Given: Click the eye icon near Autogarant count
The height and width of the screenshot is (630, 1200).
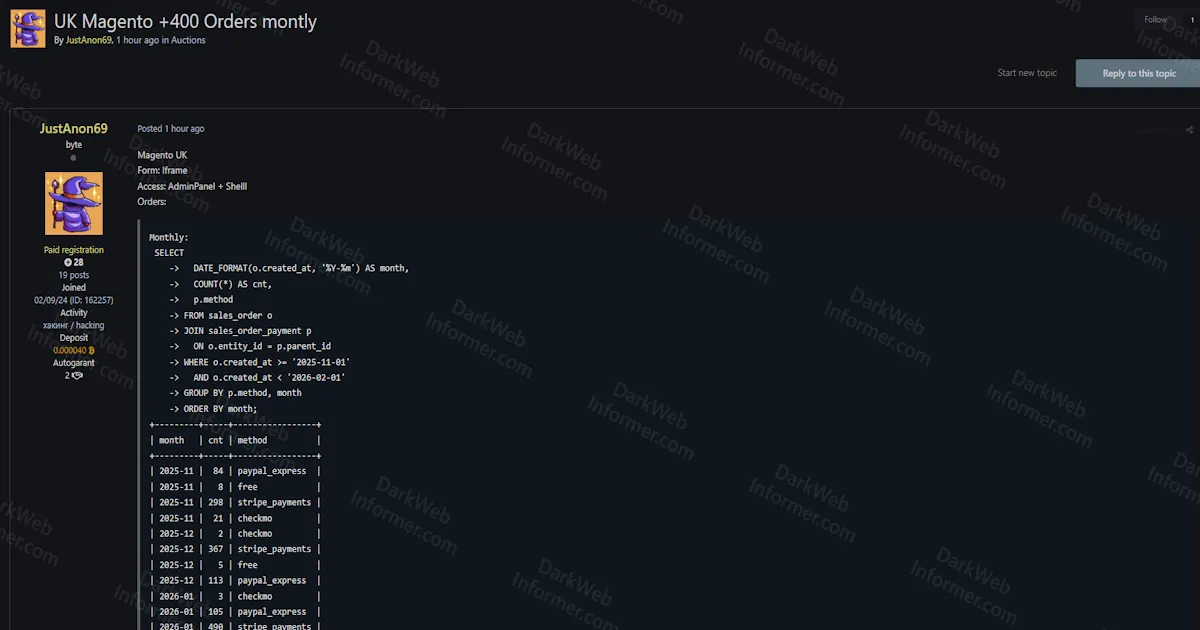Looking at the screenshot, I should 79,374.
